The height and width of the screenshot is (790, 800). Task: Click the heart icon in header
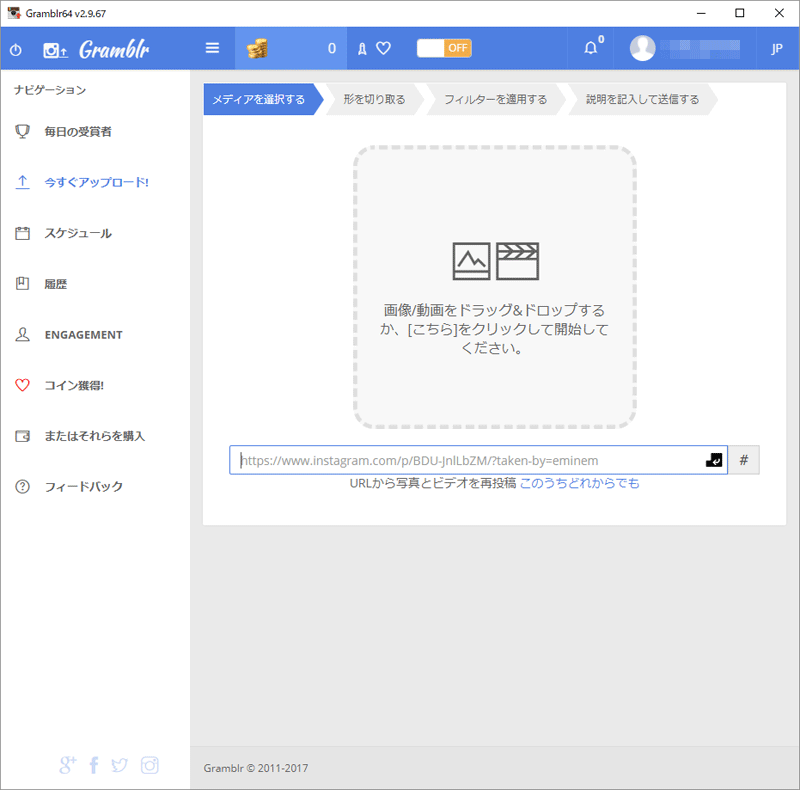coord(383,48)
